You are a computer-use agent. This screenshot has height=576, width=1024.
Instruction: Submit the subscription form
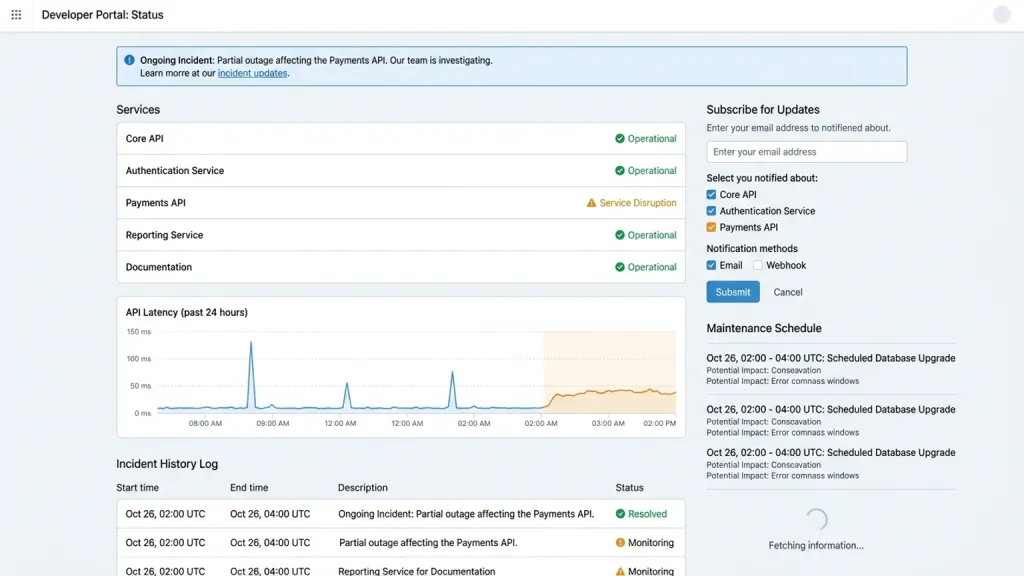[733, 292]
